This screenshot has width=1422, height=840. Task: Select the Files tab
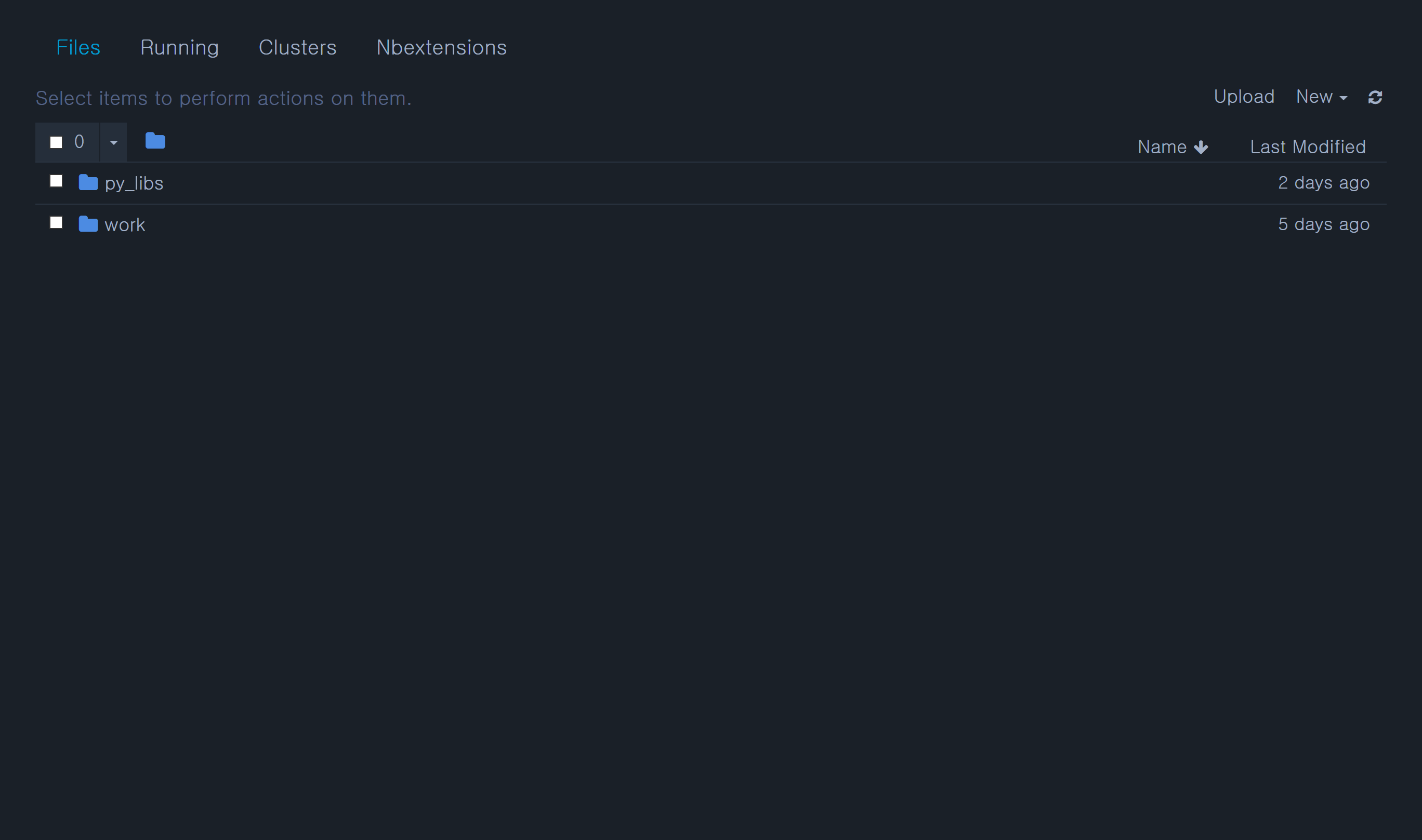78,48
